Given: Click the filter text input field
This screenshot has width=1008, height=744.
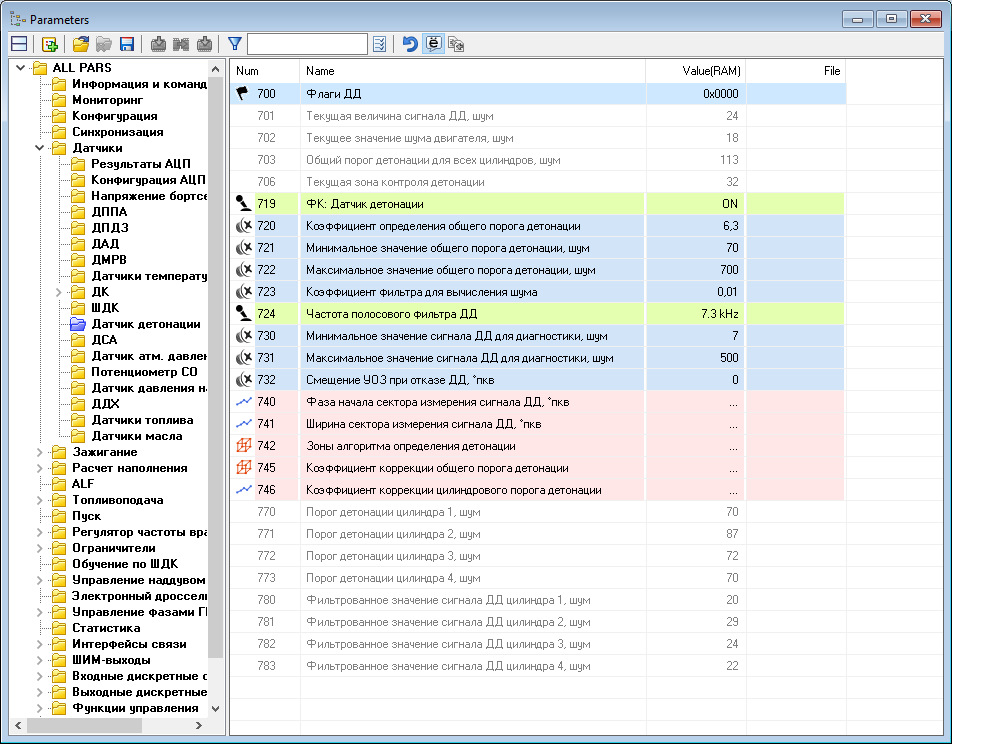Looking at the screenshot, I should [x=307, y=44].
